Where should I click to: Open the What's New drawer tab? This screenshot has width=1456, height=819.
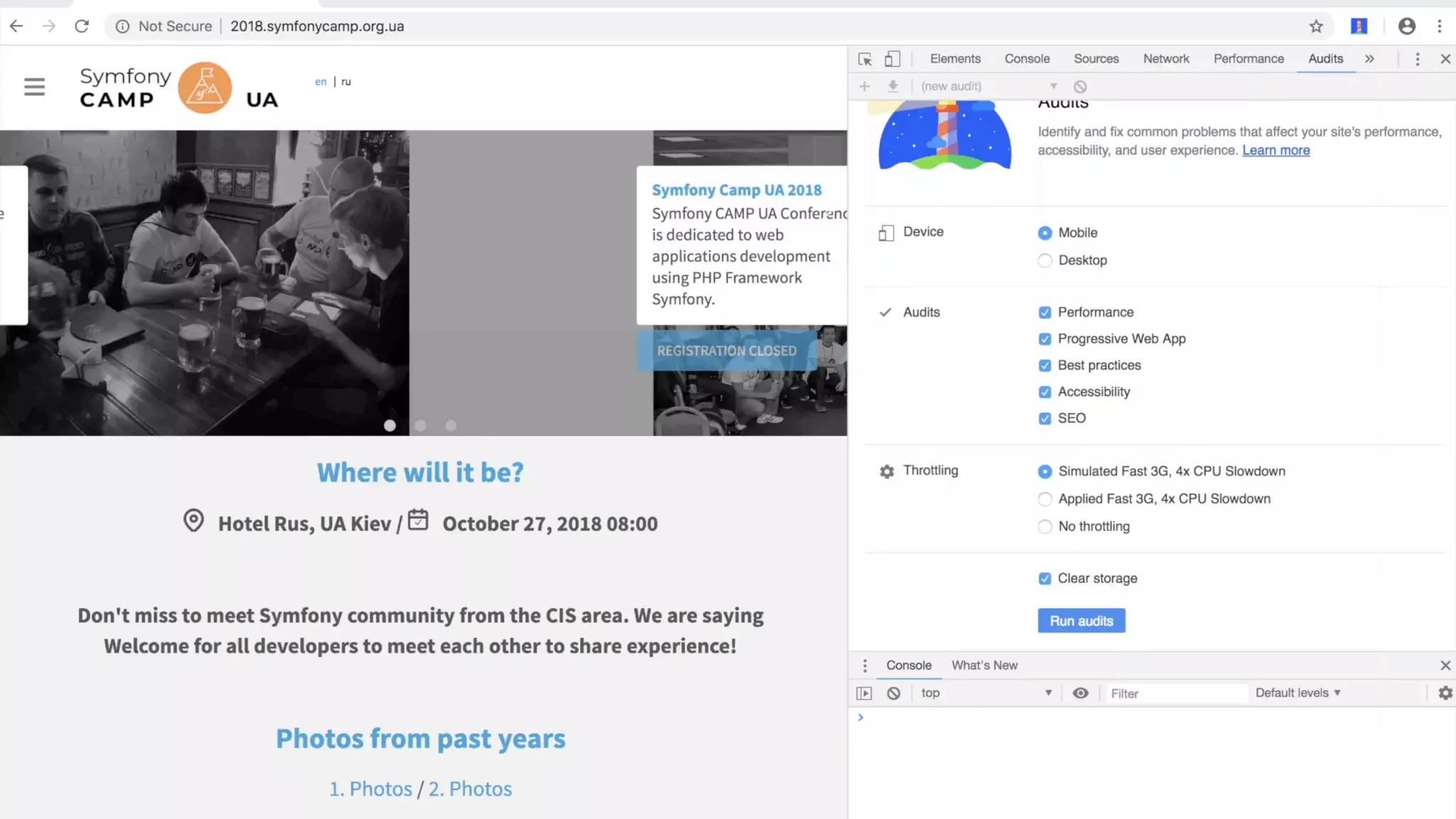click(x=984, y=665)
